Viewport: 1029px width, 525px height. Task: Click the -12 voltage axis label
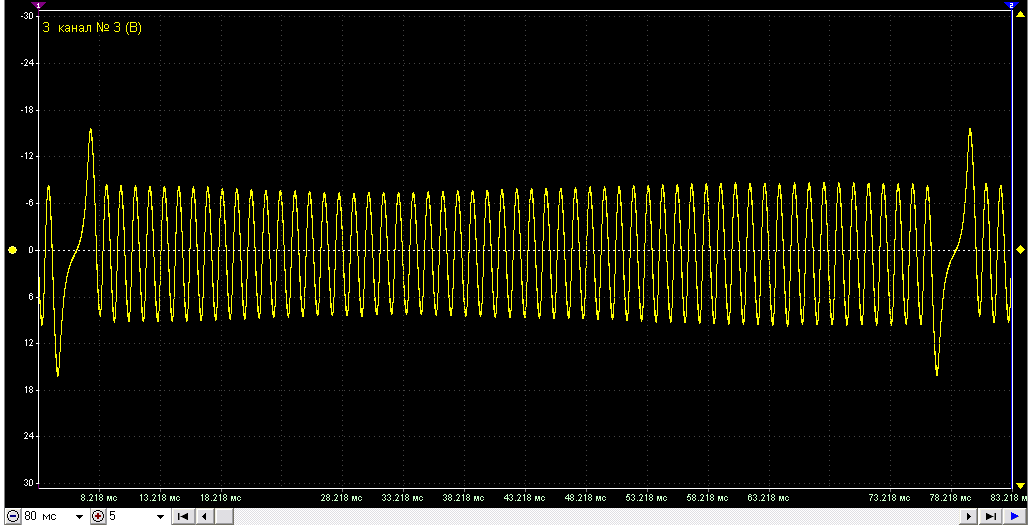pos(28,157)
